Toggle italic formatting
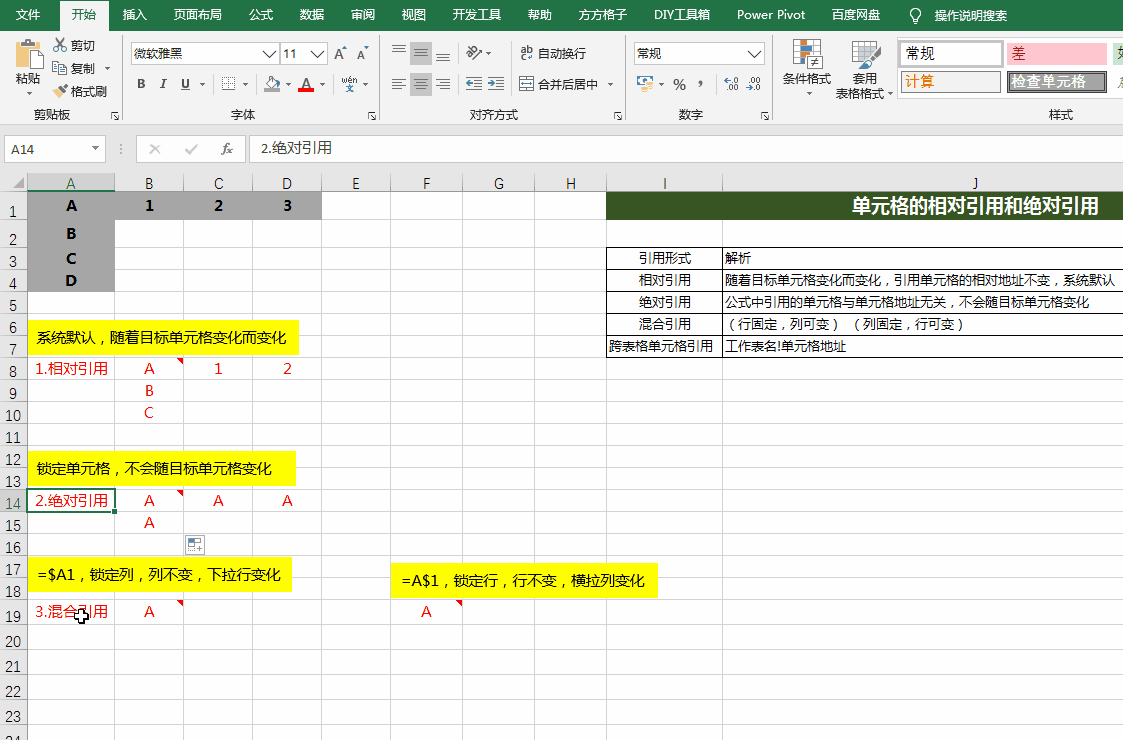1123x740 pixels. point(163,84)
